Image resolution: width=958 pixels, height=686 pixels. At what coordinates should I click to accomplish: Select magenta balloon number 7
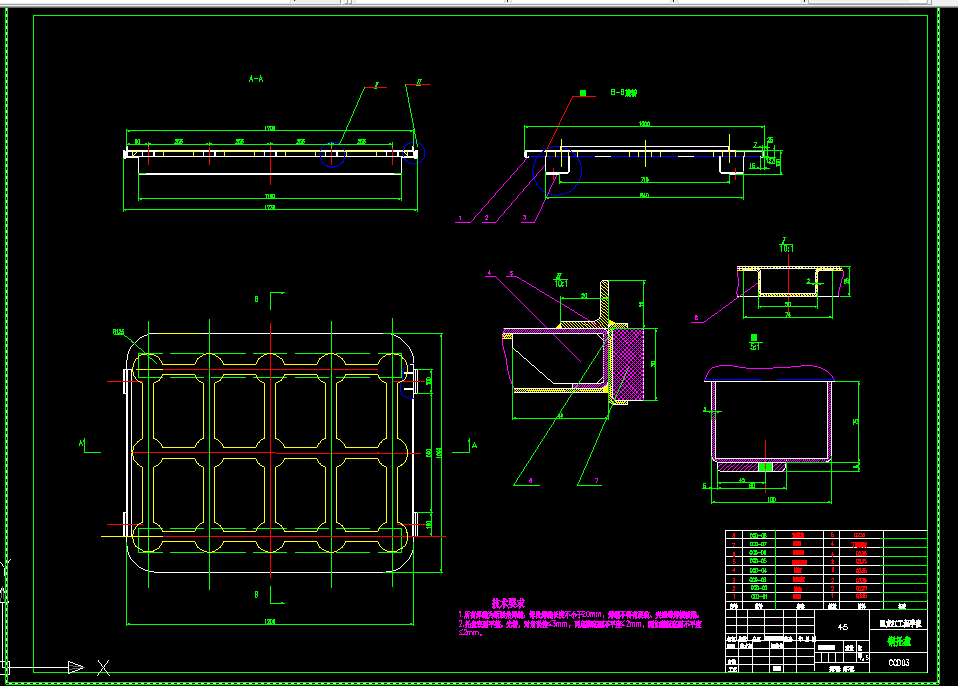[597, 481]
